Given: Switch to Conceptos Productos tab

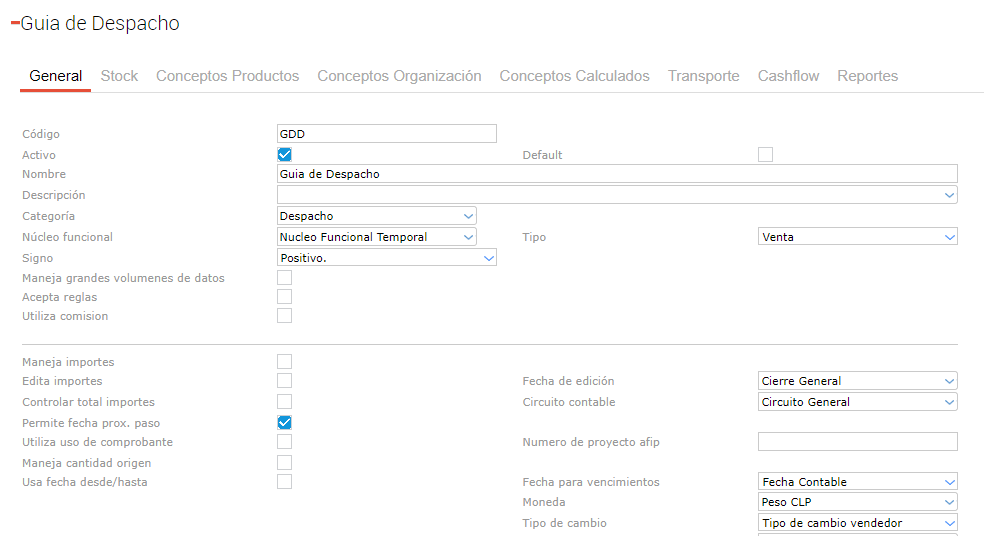Looking at the screenshot, I should coord(227,76).
